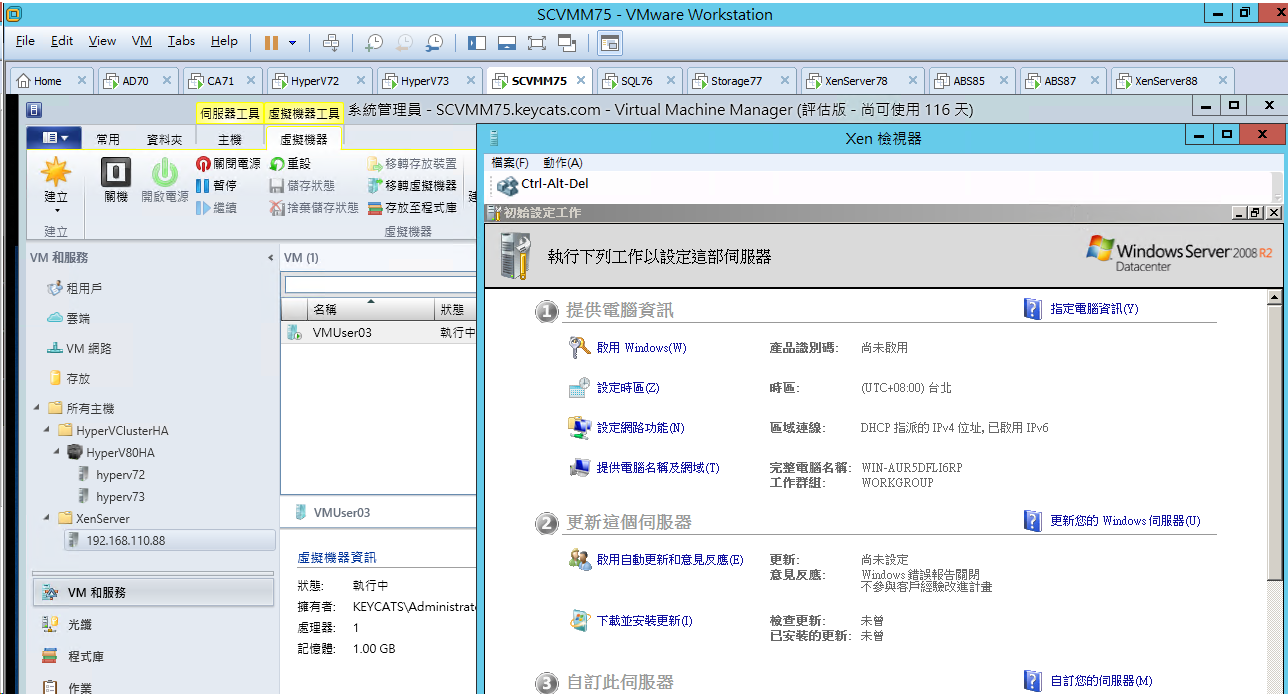Select host hyperv72 in the tree

[120, 475]
